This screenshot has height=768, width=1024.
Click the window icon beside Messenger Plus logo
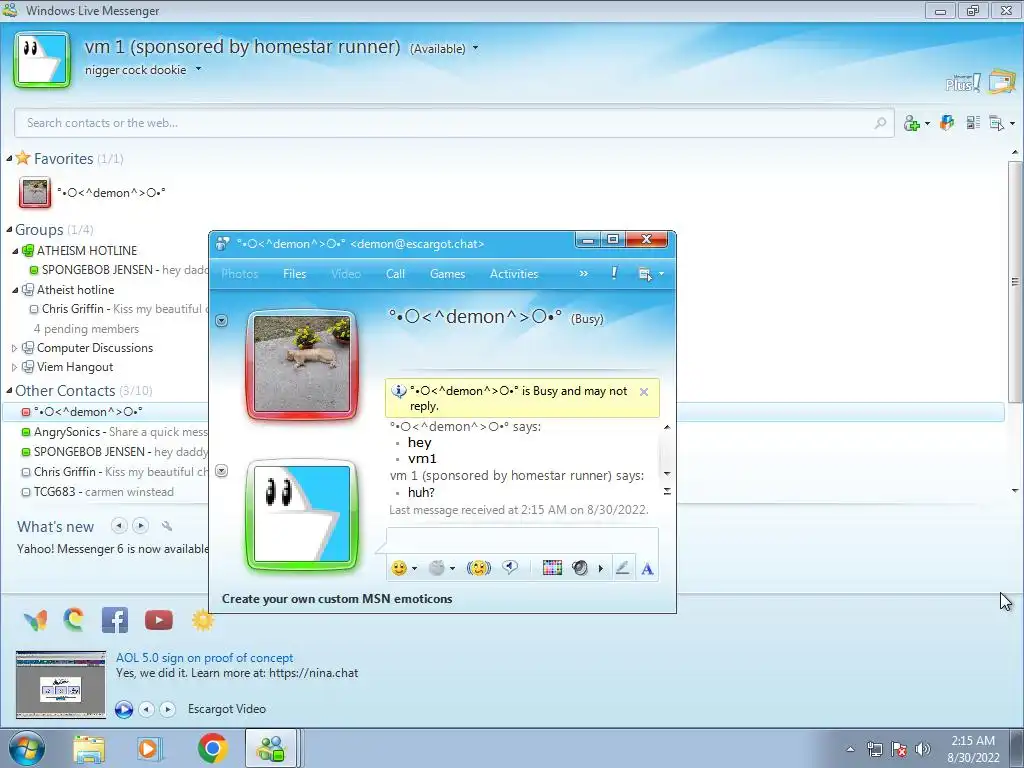pos(1002,82)
